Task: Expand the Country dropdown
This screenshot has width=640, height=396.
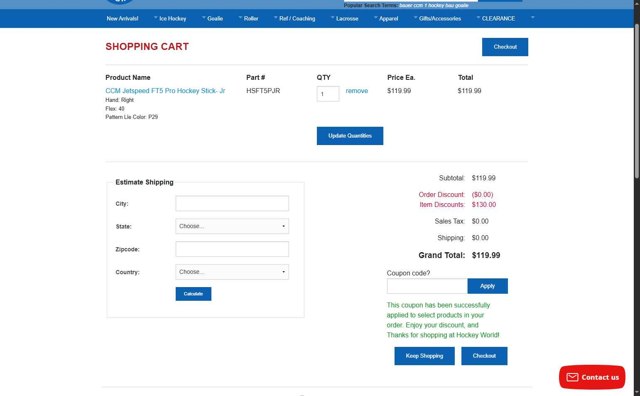Action: click(x=232, y=272)
